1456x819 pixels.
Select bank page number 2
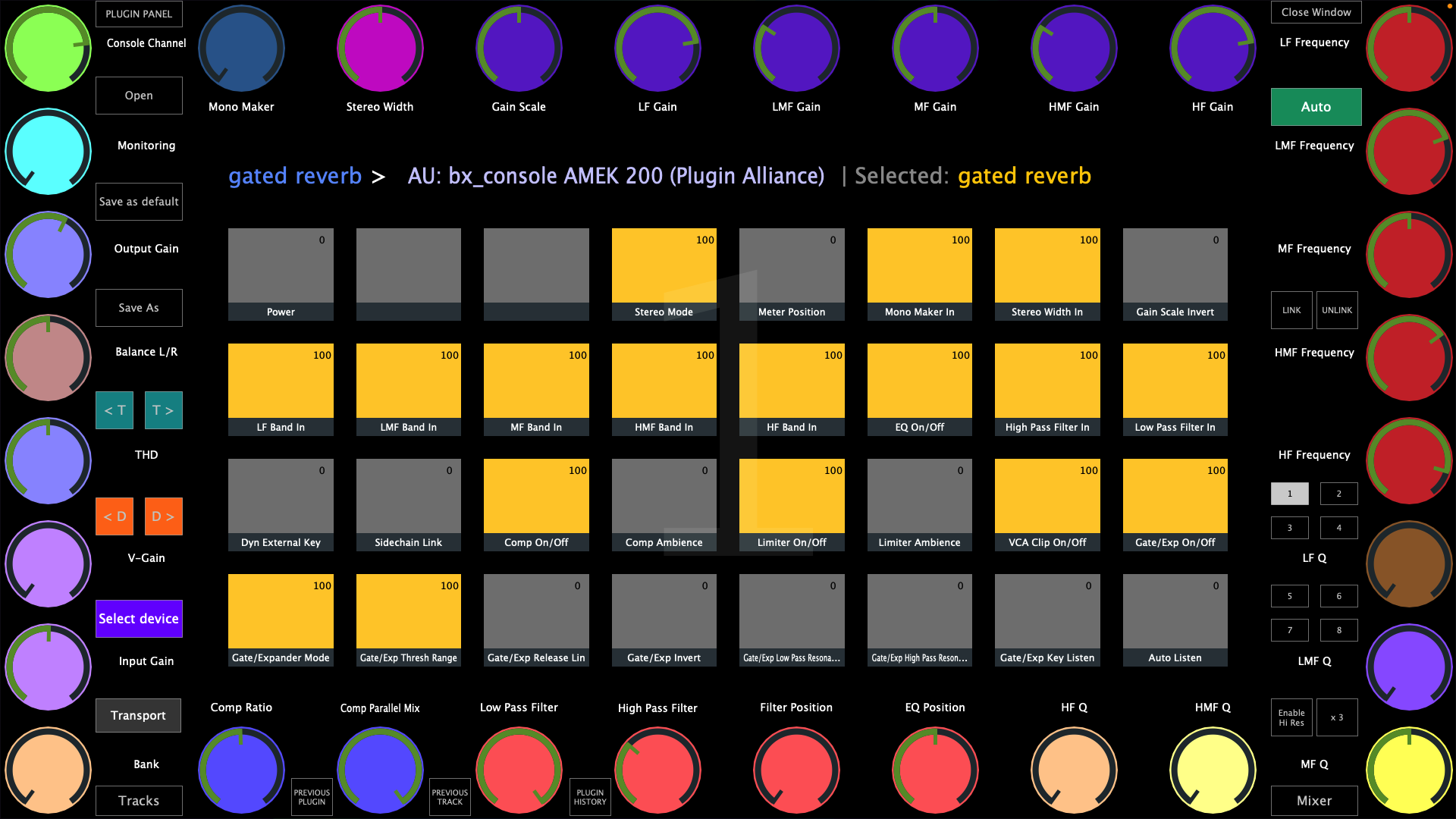[1338, 494]
